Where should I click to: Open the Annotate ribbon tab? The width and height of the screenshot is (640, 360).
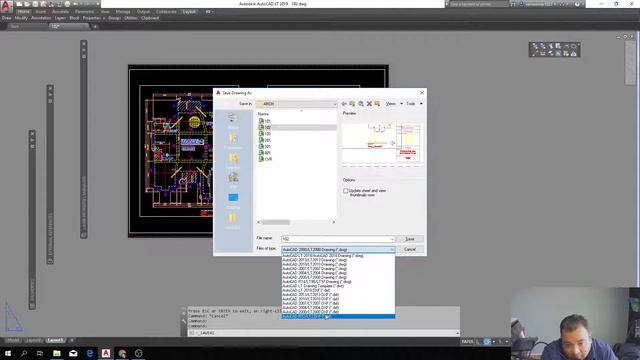(60, 12)
